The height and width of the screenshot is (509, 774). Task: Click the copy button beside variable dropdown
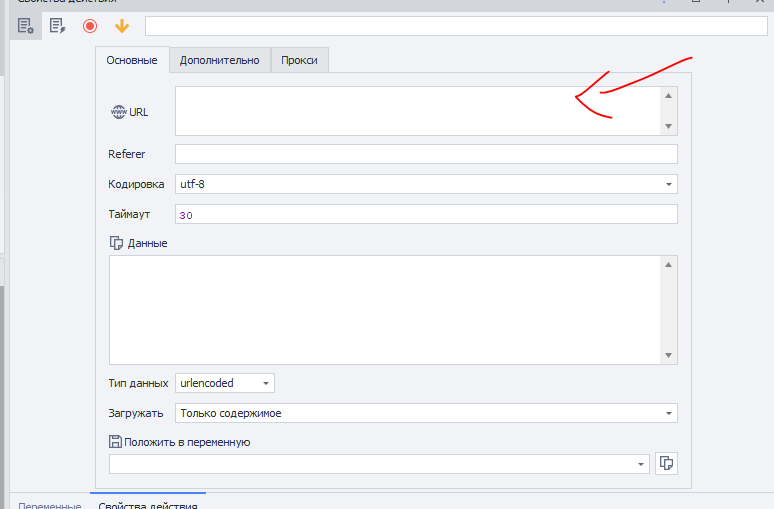[666, 463]
